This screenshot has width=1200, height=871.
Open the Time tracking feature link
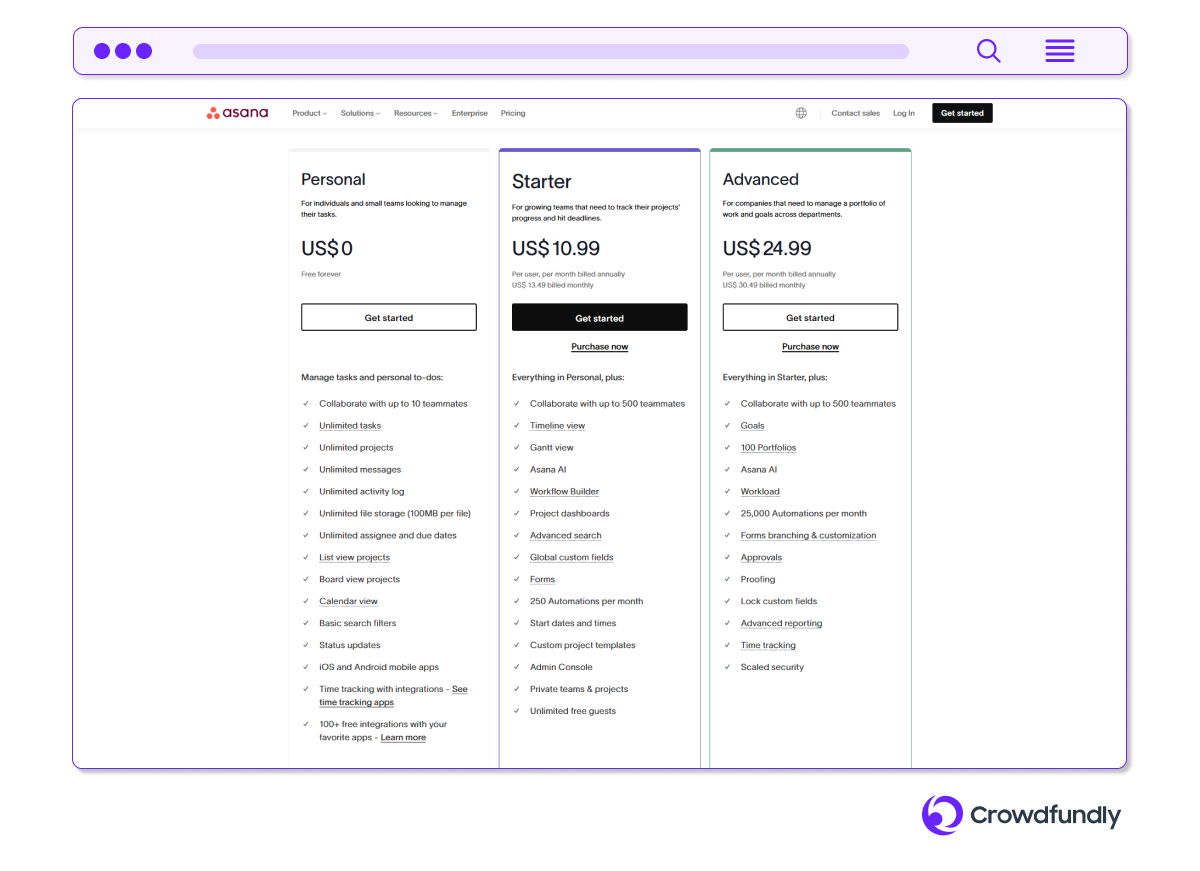[x=768, y=646]
